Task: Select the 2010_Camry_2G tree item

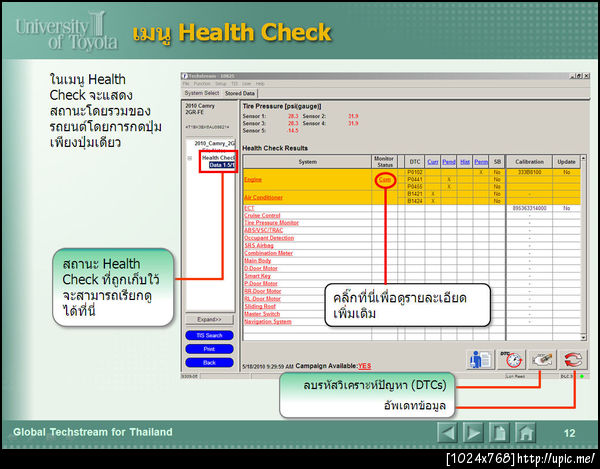Action: (x=214, y=143)
